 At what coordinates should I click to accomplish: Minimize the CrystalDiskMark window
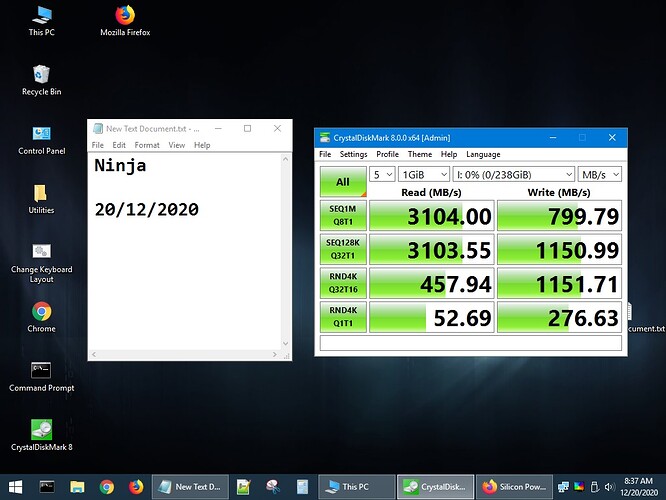pos(553,138)
